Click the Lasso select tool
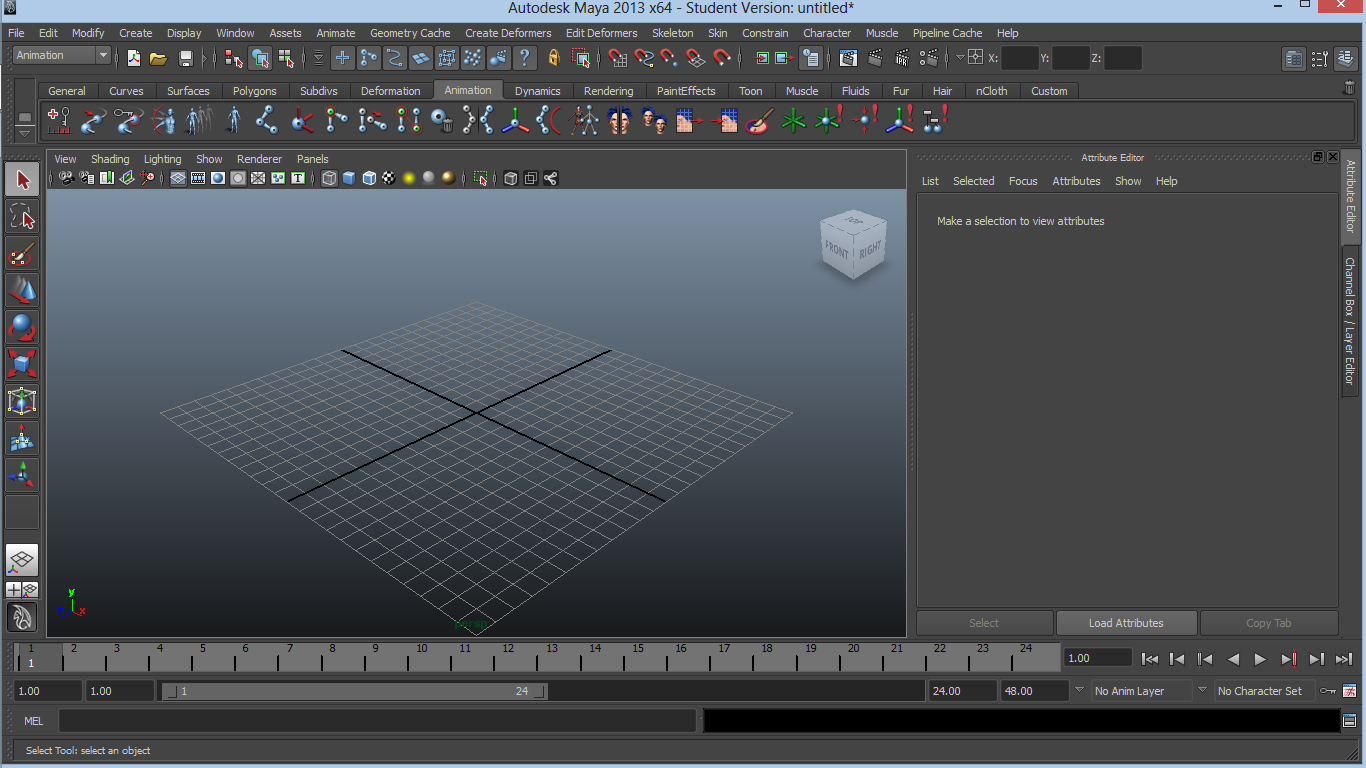This screenshot has width=1366, height=768. (22, 217)
